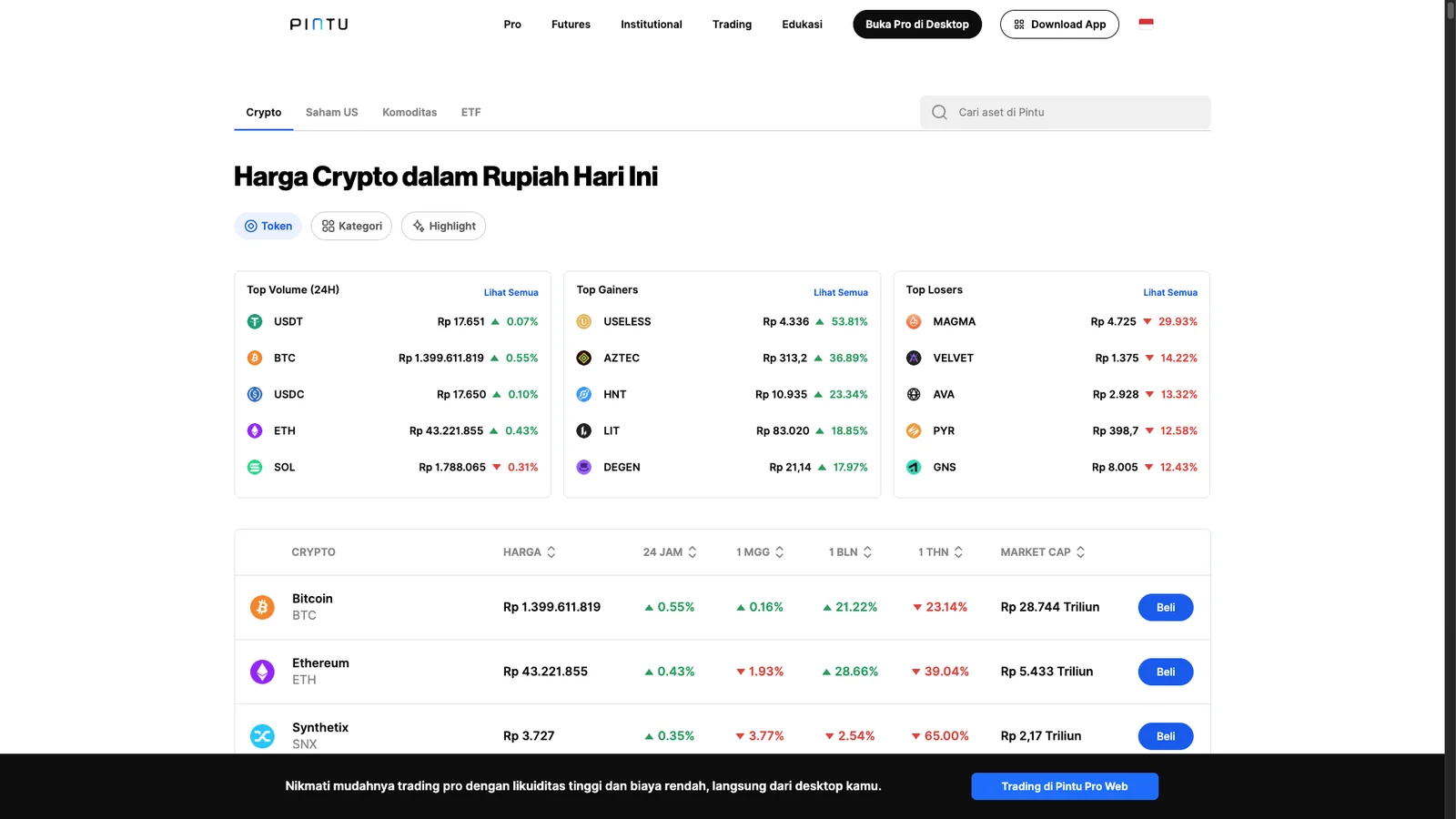Screen dimensions: 1456x819
Task: Open Lihat Semua for Top Gainers
Action: (x=840, y=292)
